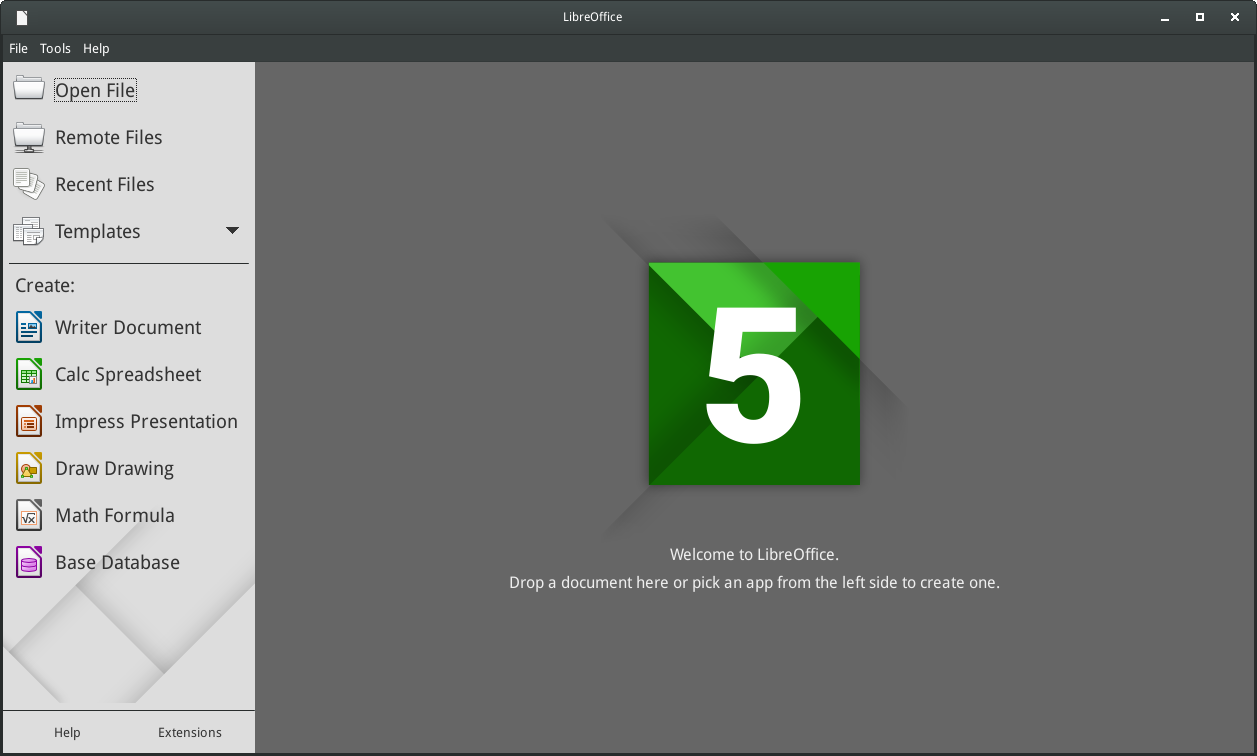
Task: Create a new Impress Presentation
Action: 146,421
